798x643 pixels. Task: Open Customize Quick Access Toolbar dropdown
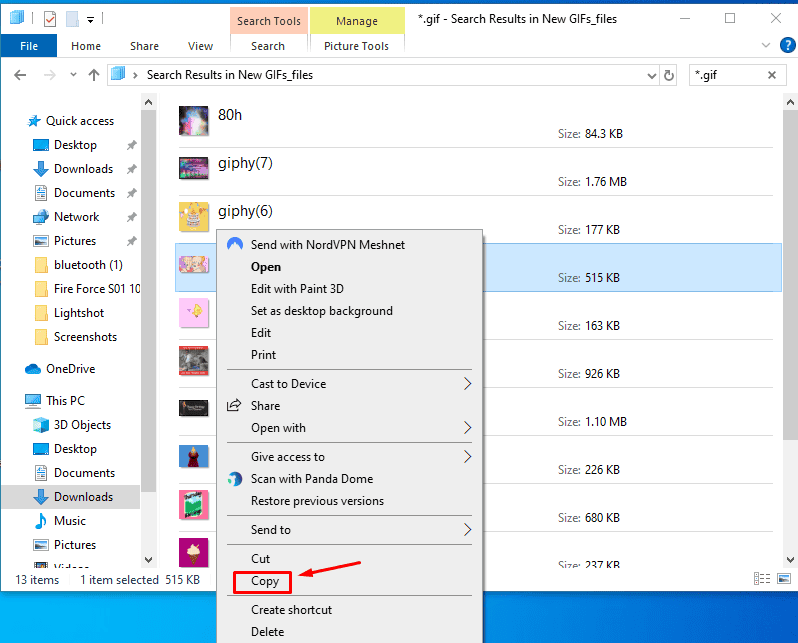point(90,20)
